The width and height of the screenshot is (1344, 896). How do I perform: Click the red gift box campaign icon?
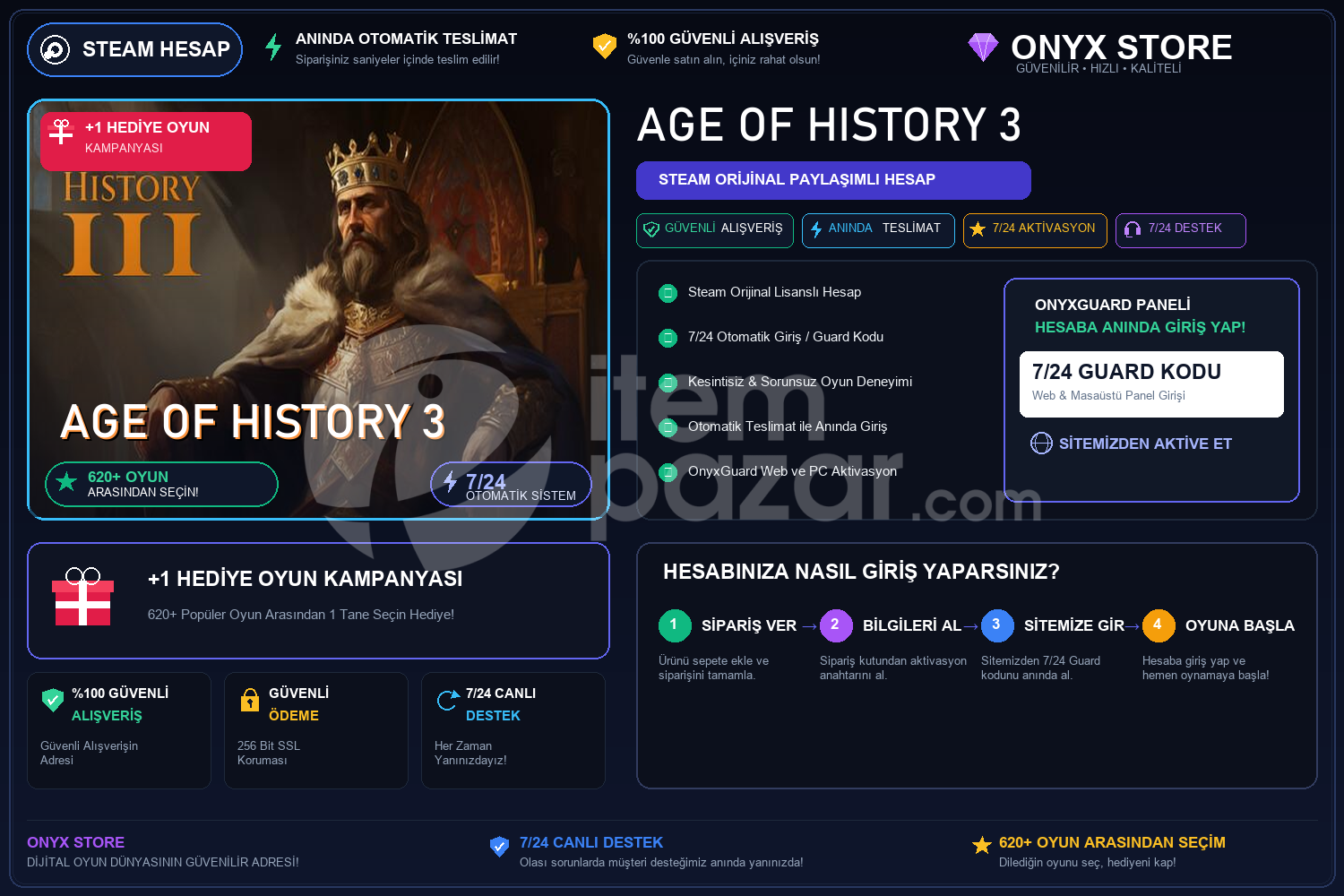[x=82, y=597]
